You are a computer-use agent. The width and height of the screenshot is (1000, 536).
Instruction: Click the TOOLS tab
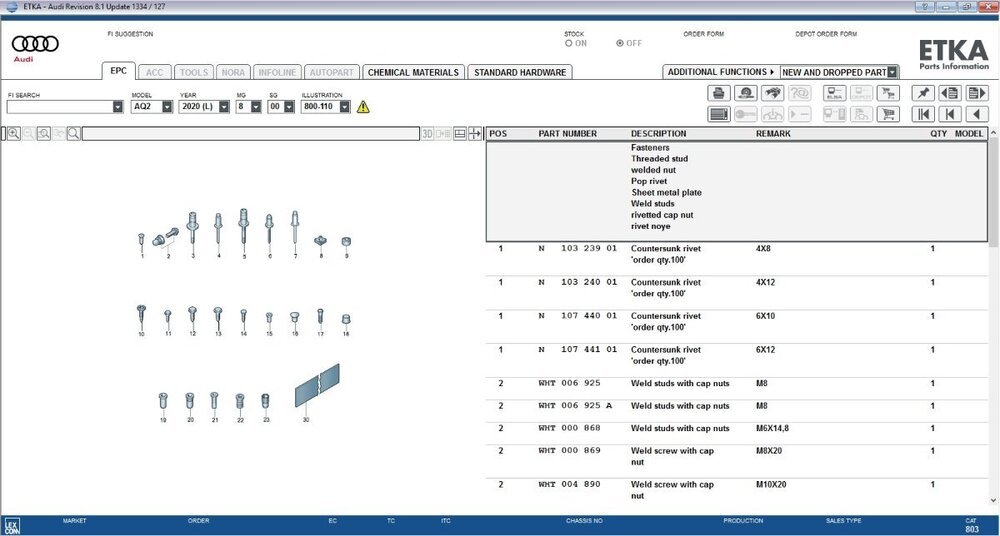(x=193, y=72)
